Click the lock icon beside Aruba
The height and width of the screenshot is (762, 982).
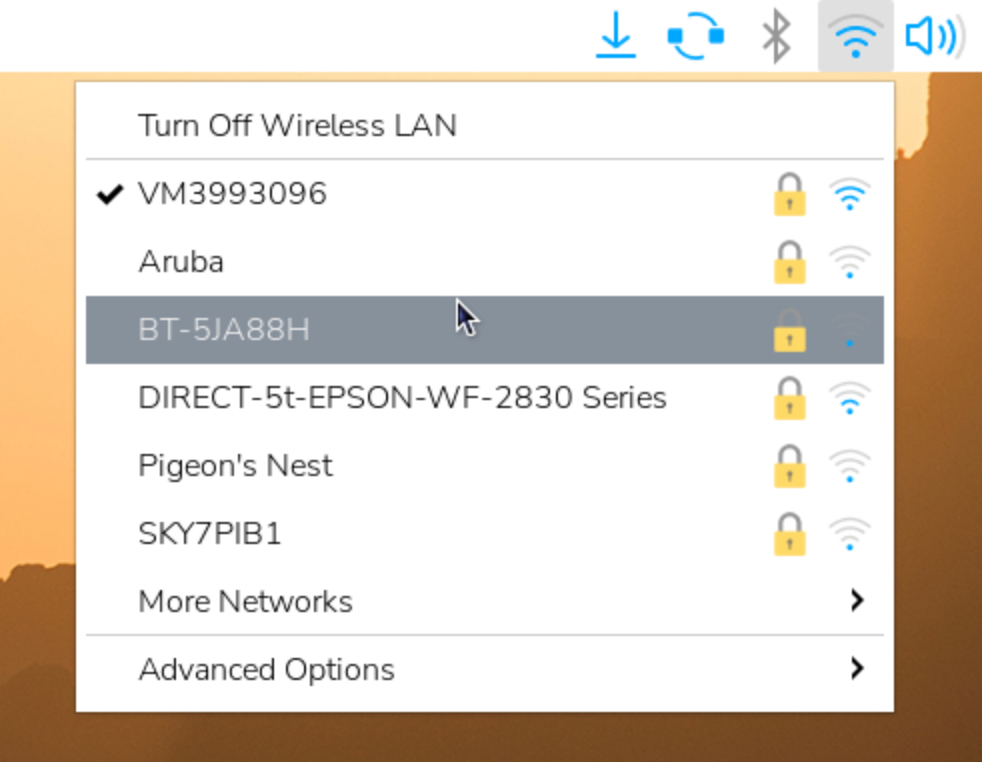[789, 262]
